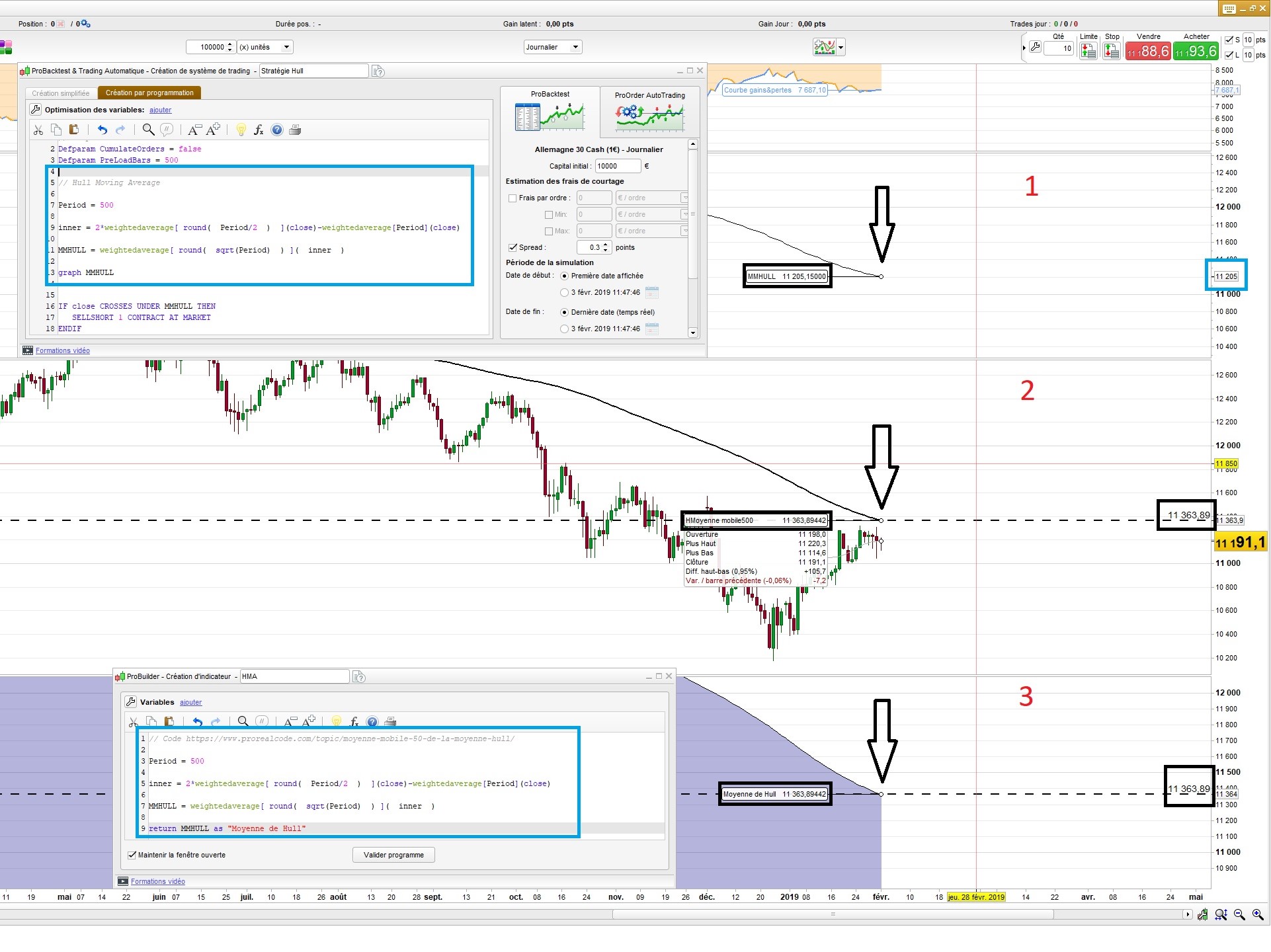Click the lightbulb icon in ProBacktest toolbar

coord(241,130)
